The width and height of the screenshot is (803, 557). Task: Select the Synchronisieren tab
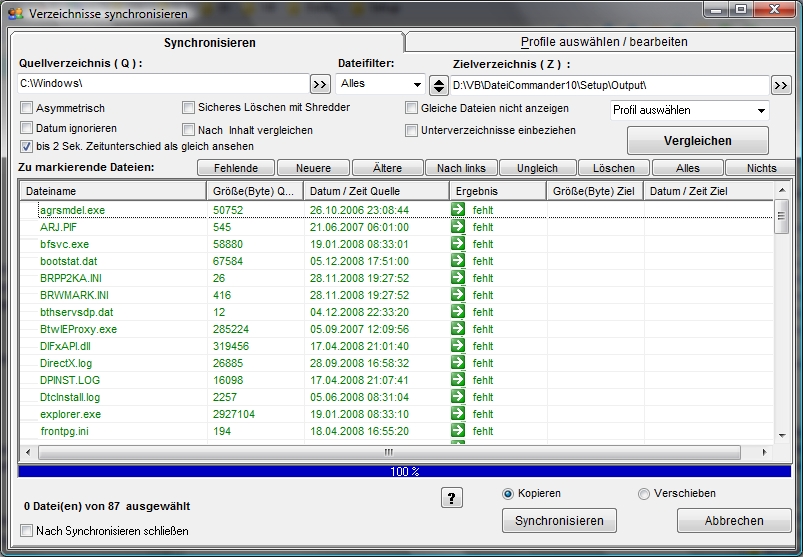209,43
